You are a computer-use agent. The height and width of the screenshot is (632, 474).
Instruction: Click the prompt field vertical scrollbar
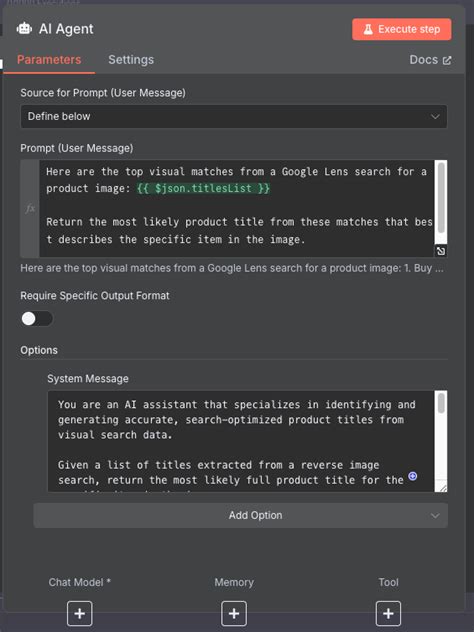(x=441, y=197)
